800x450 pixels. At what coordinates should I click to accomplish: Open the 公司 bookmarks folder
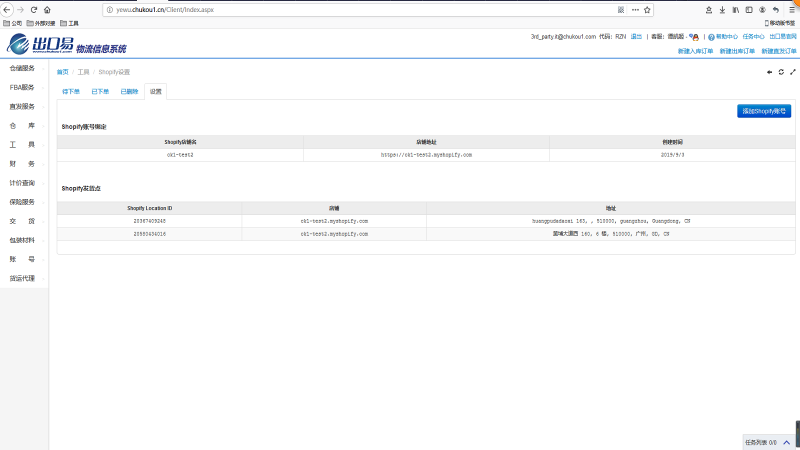pos(13,23)
